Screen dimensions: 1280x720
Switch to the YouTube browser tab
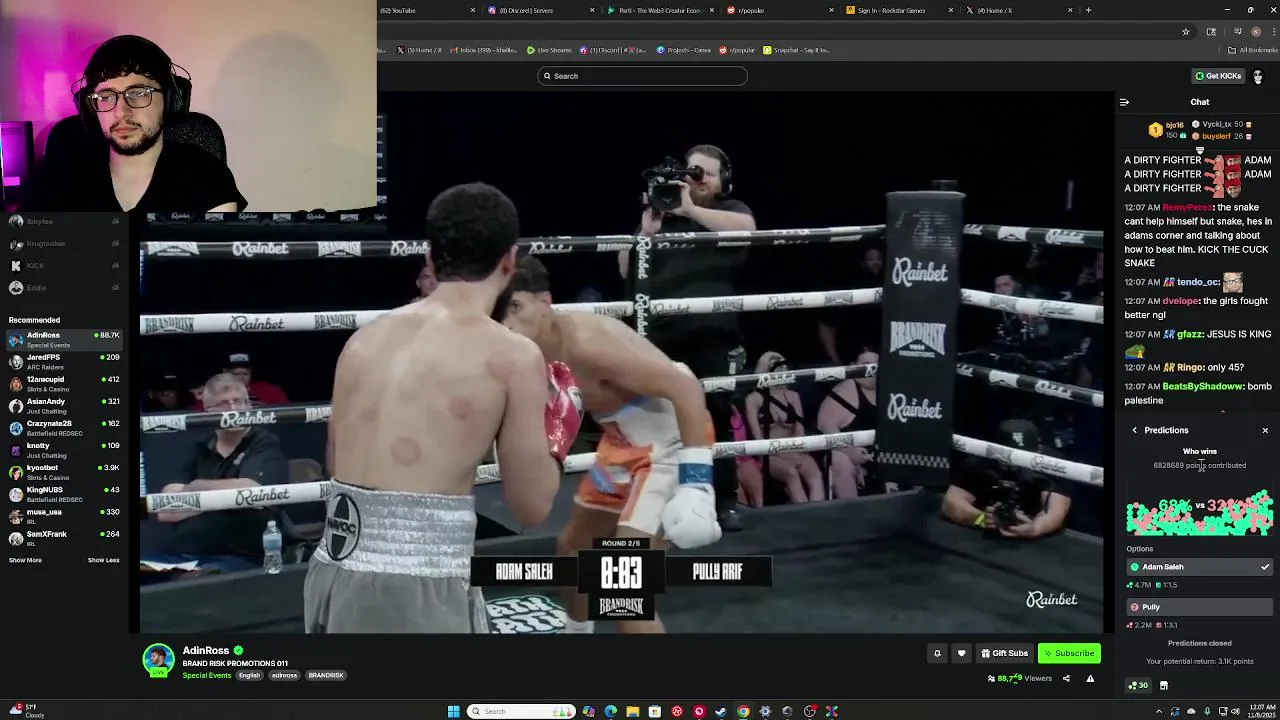click(x=428, y=10)
